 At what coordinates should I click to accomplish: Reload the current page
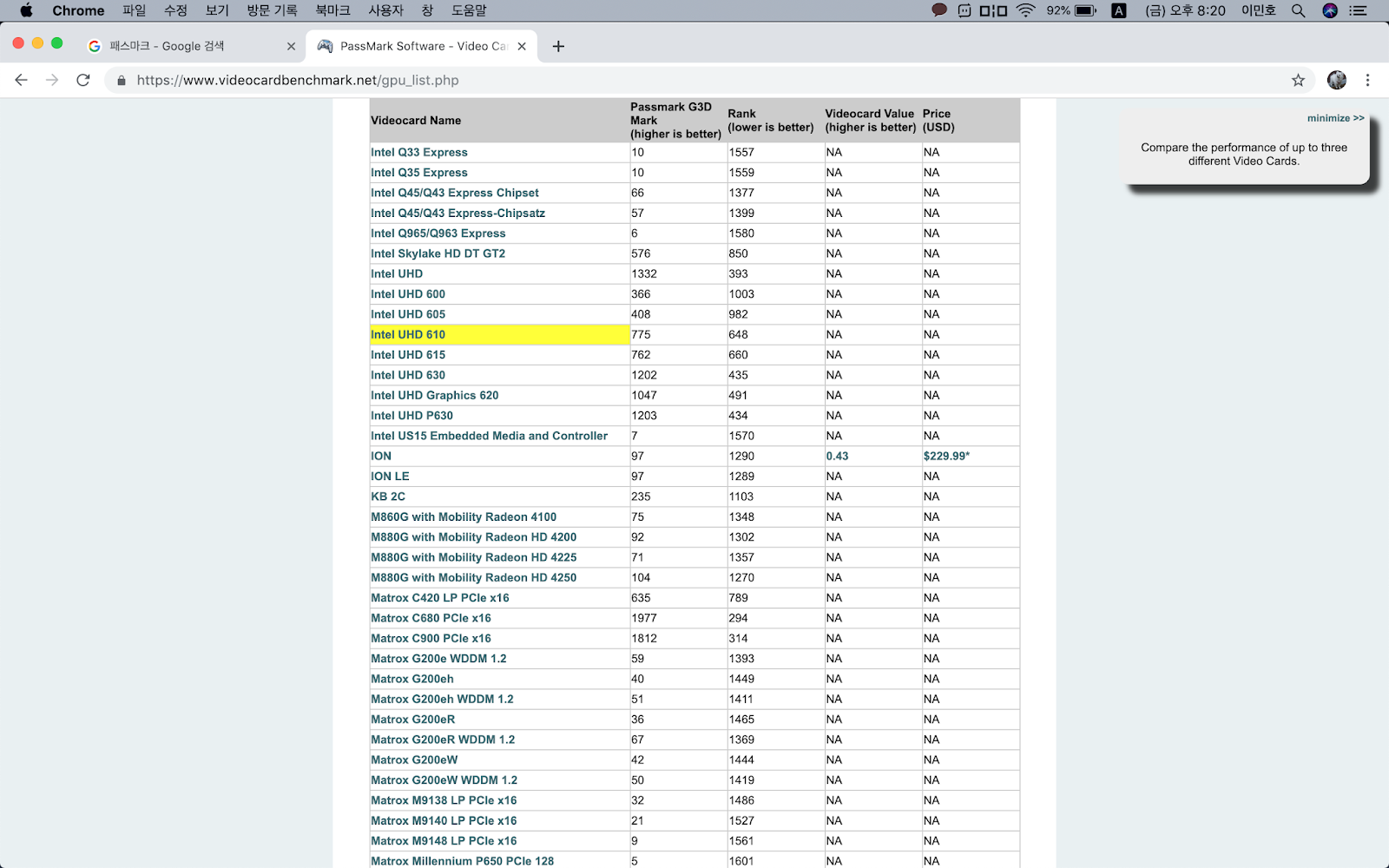(x=83, y=80)
